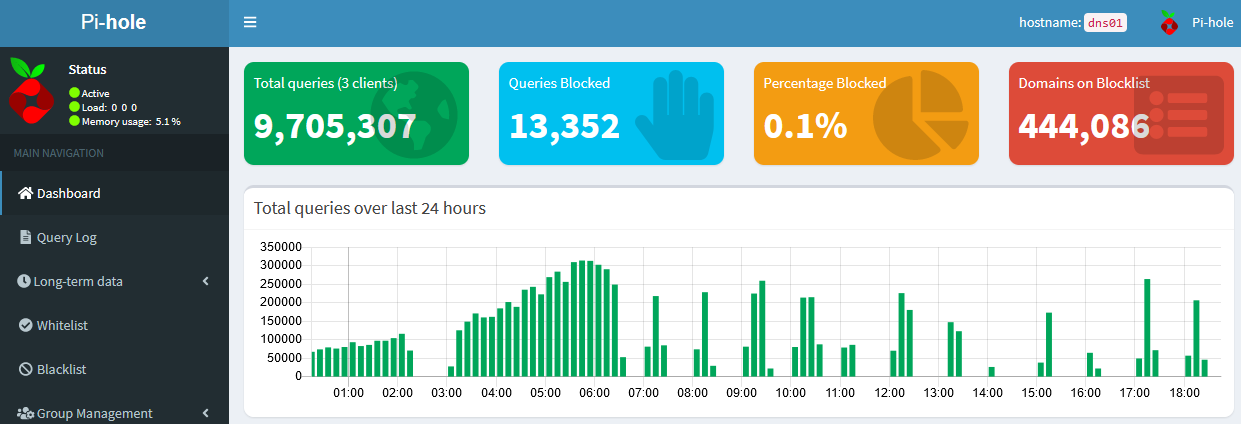1241x424 pixels.
Task: Click the Status heading in sidebar
Action: [88, 70]
